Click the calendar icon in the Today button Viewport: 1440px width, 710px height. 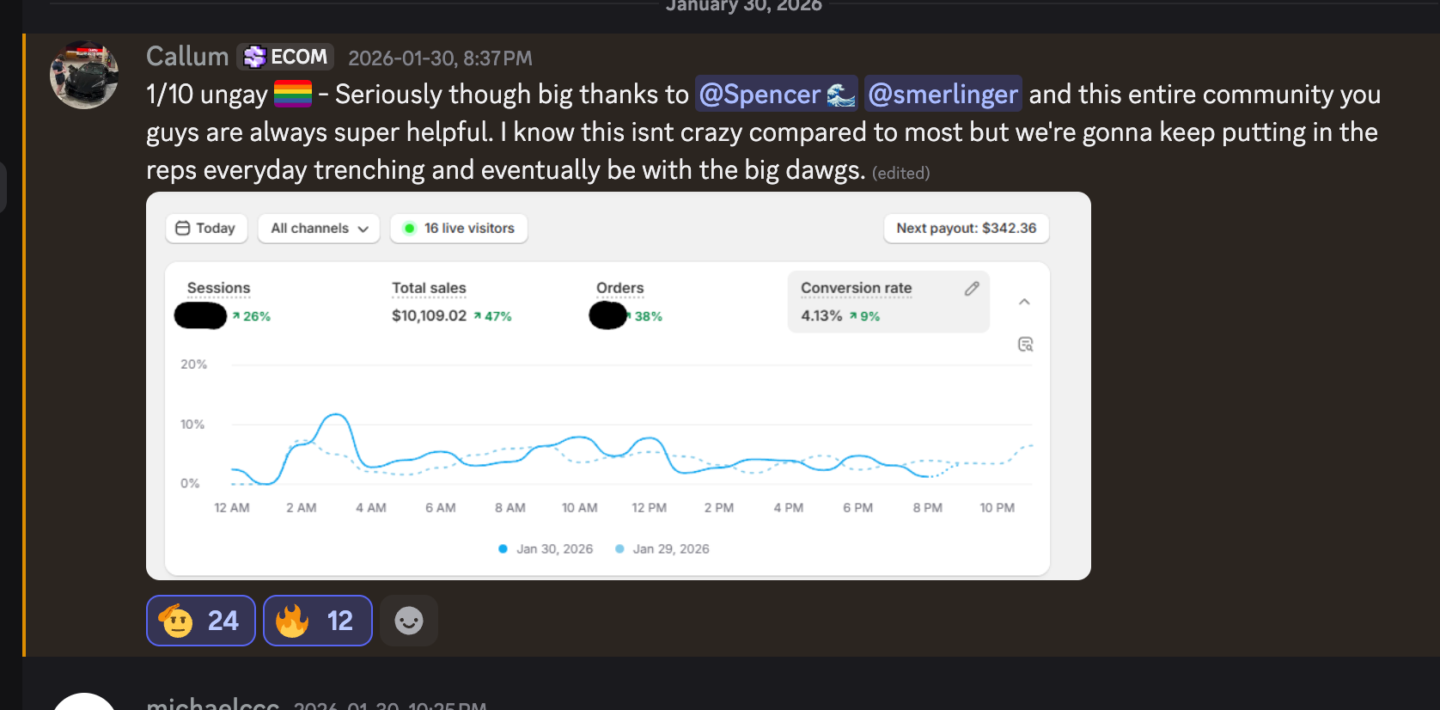pyautogui.click(x=182, y=228)
